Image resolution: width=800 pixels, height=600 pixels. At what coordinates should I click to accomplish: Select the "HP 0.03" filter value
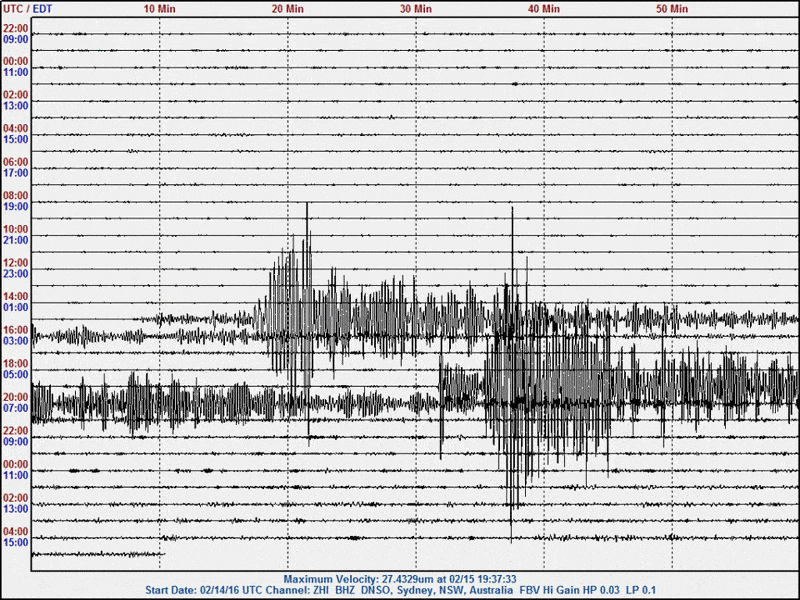pos(602,590)
